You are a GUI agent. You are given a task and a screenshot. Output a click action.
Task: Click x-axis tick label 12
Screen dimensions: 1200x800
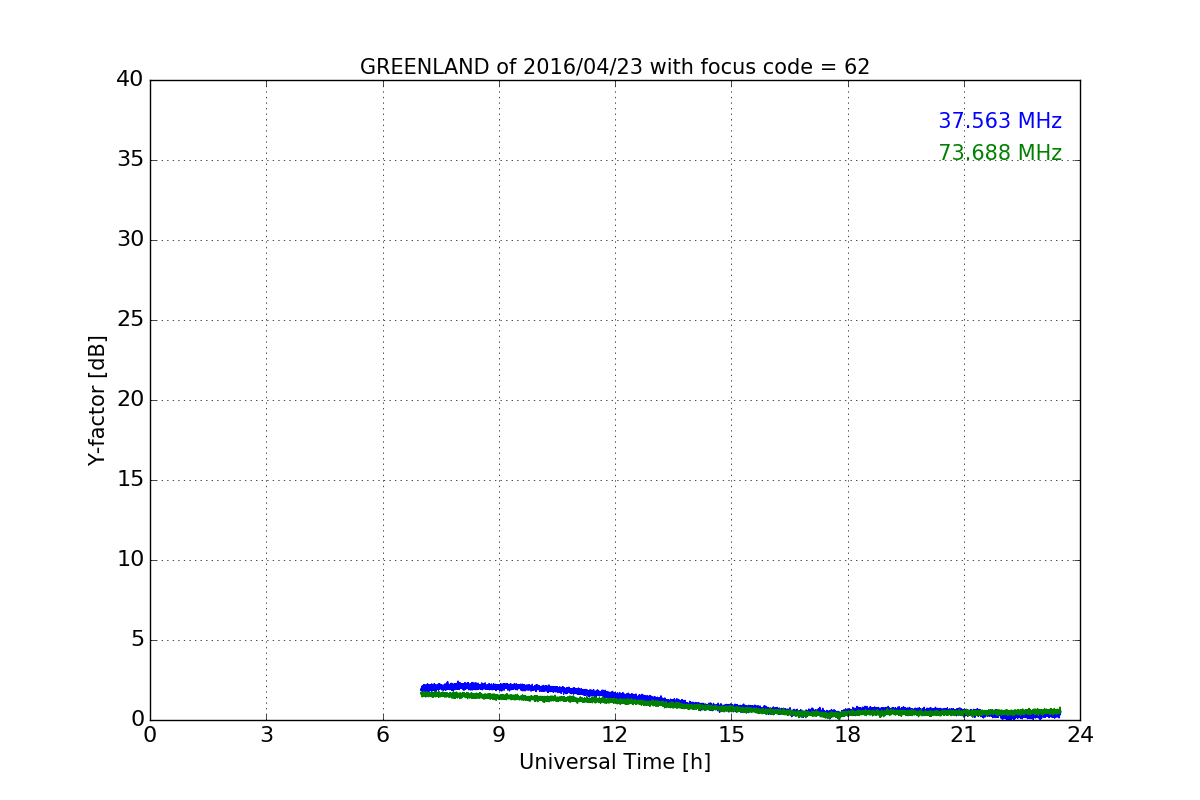point(615,735)
